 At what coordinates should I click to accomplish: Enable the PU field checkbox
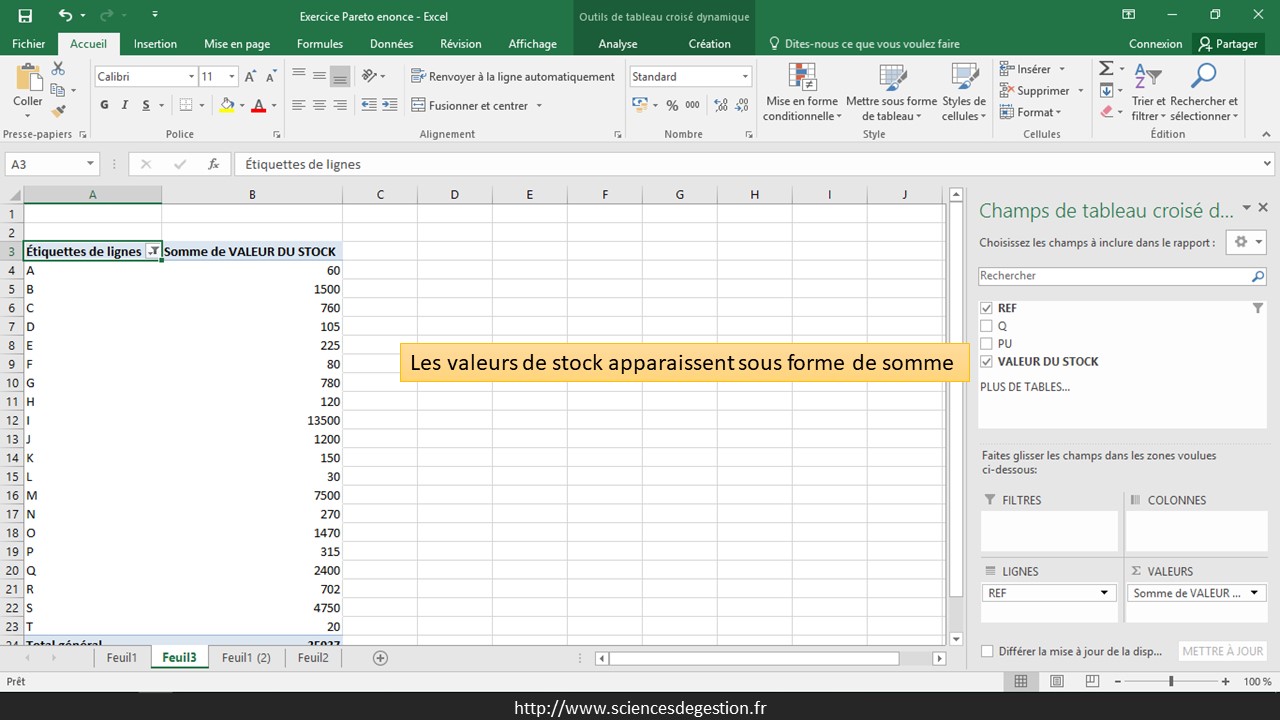pyautogui.click(x=987, y=343)
